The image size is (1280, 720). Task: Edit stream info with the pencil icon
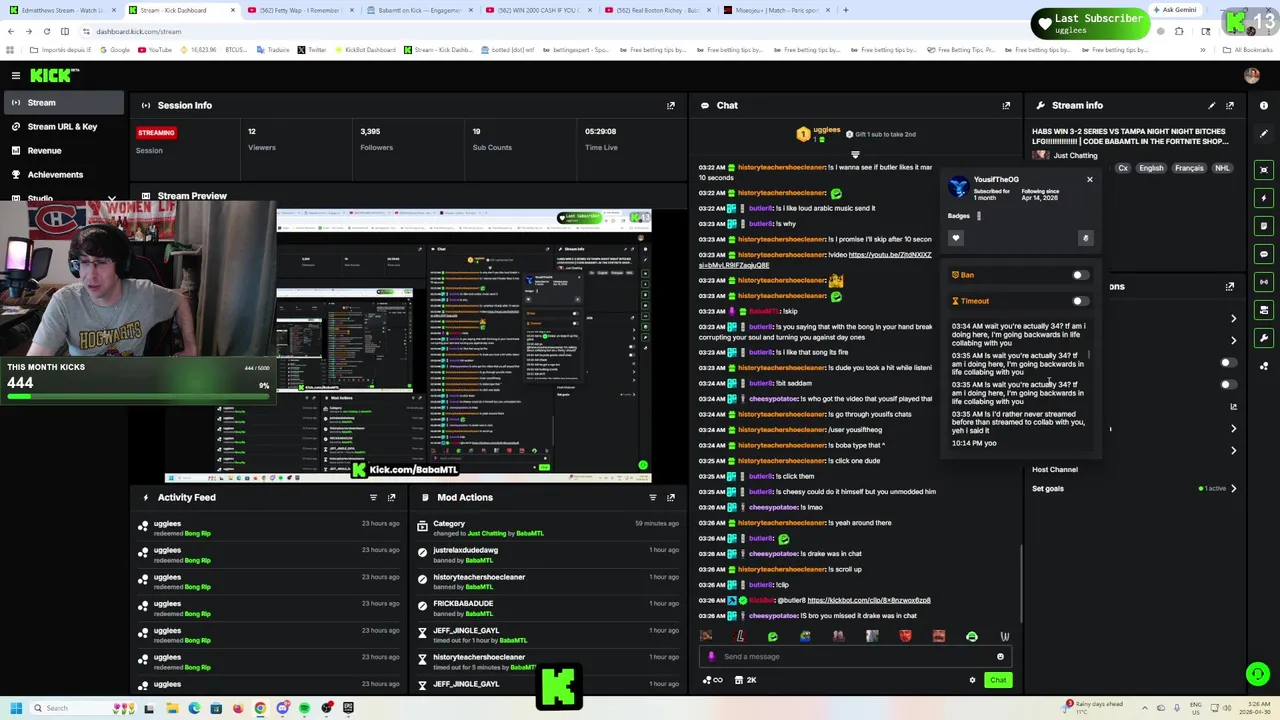[x=1212, y=105]
